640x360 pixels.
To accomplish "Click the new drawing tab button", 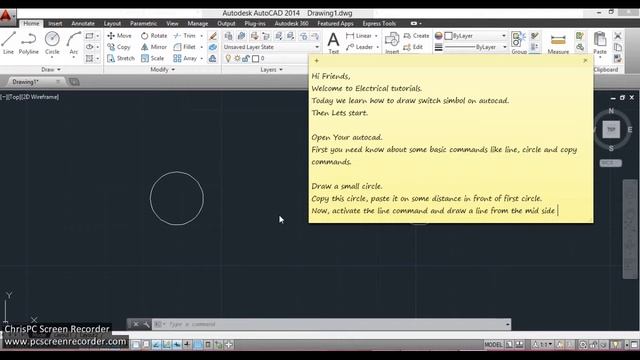I will click(x=74, y=82).
